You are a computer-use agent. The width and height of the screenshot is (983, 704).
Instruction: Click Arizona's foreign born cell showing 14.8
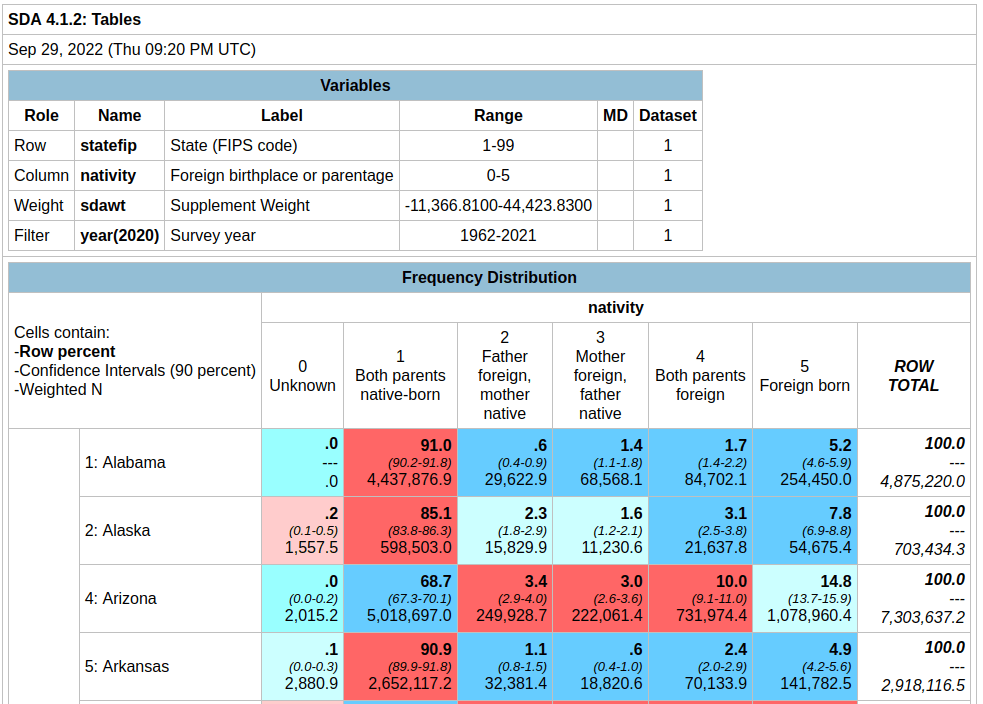(x=804, y=598)
